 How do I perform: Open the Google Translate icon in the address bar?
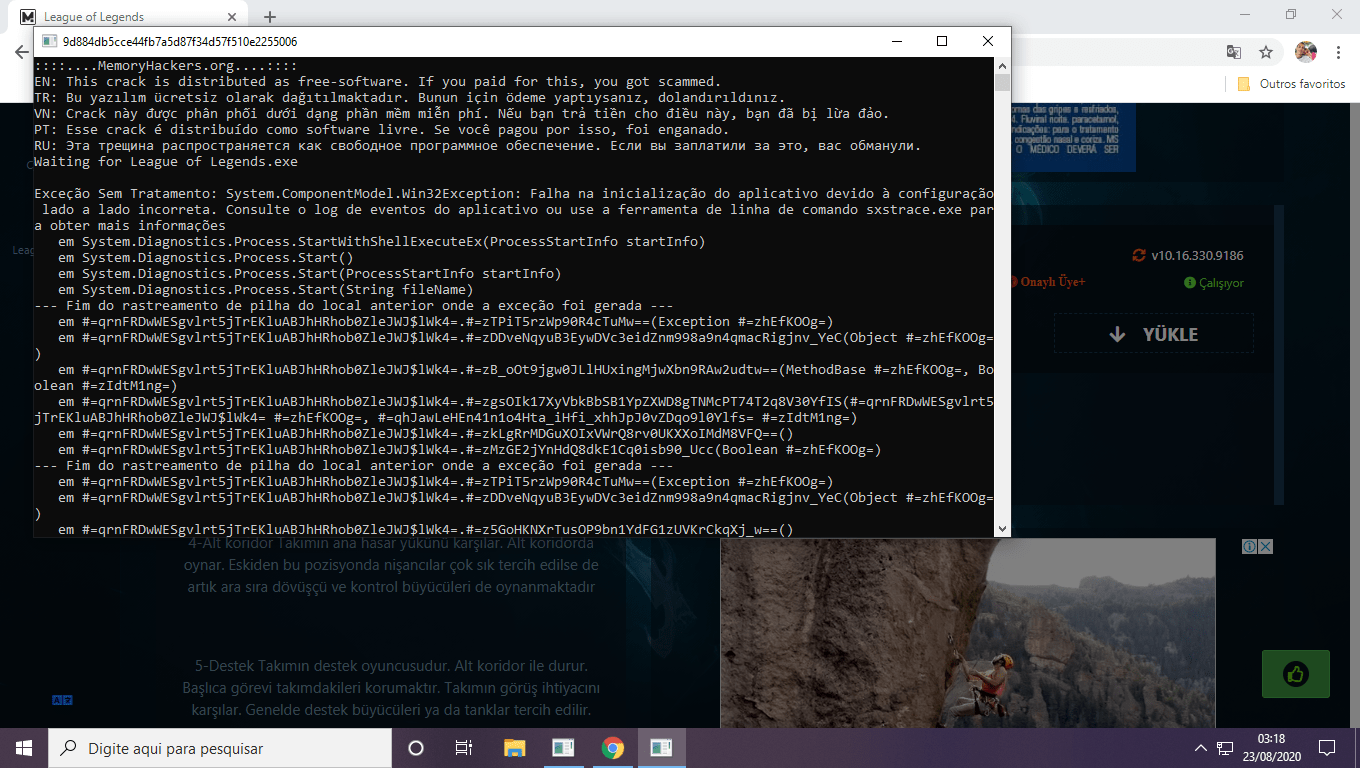(x=1235, y=52)
